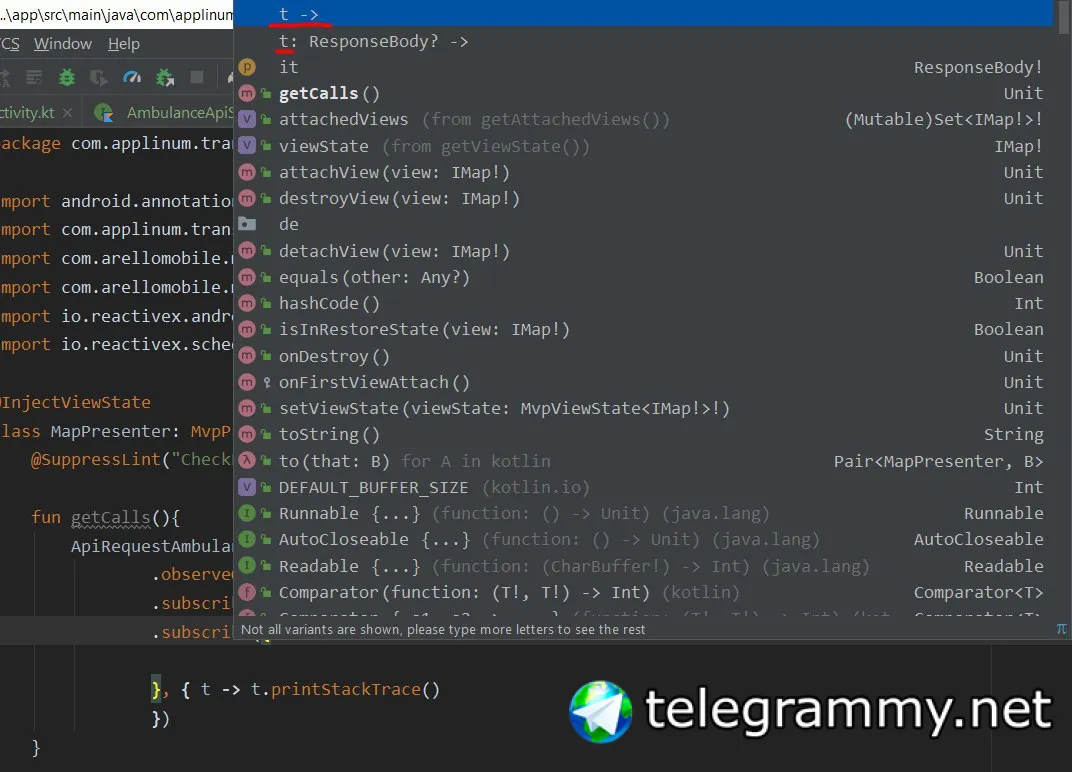
Task: Choose 't: ResponseBody? ->' suggestion
Action: (x=643, y=41)
